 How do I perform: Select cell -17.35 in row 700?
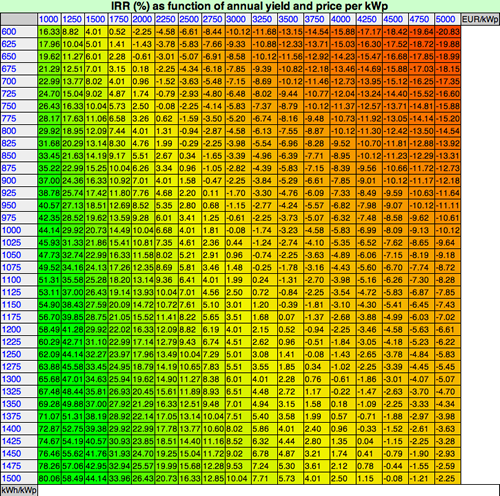(447, 81)
